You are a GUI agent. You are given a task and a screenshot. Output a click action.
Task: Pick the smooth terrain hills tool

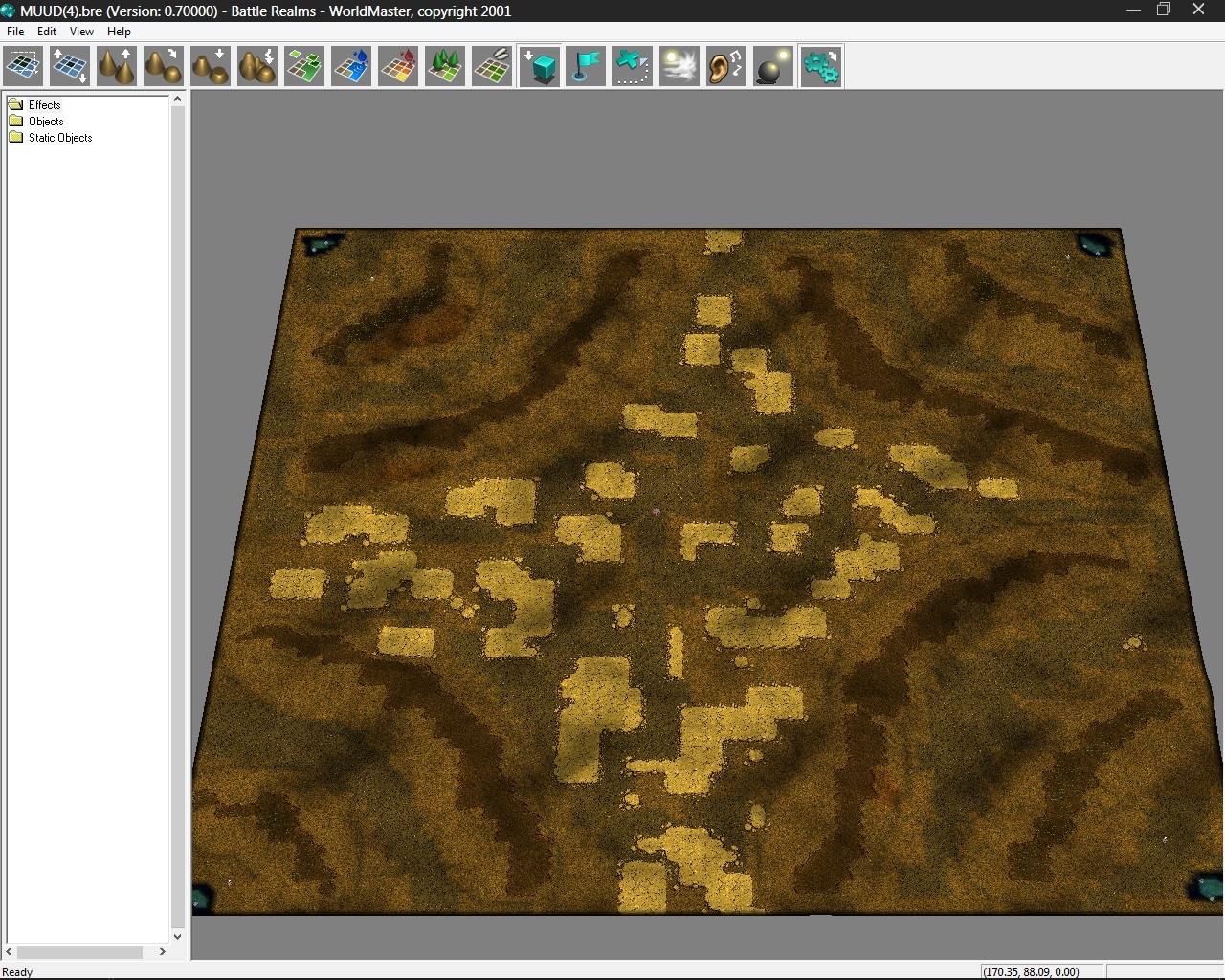[164, 67]
